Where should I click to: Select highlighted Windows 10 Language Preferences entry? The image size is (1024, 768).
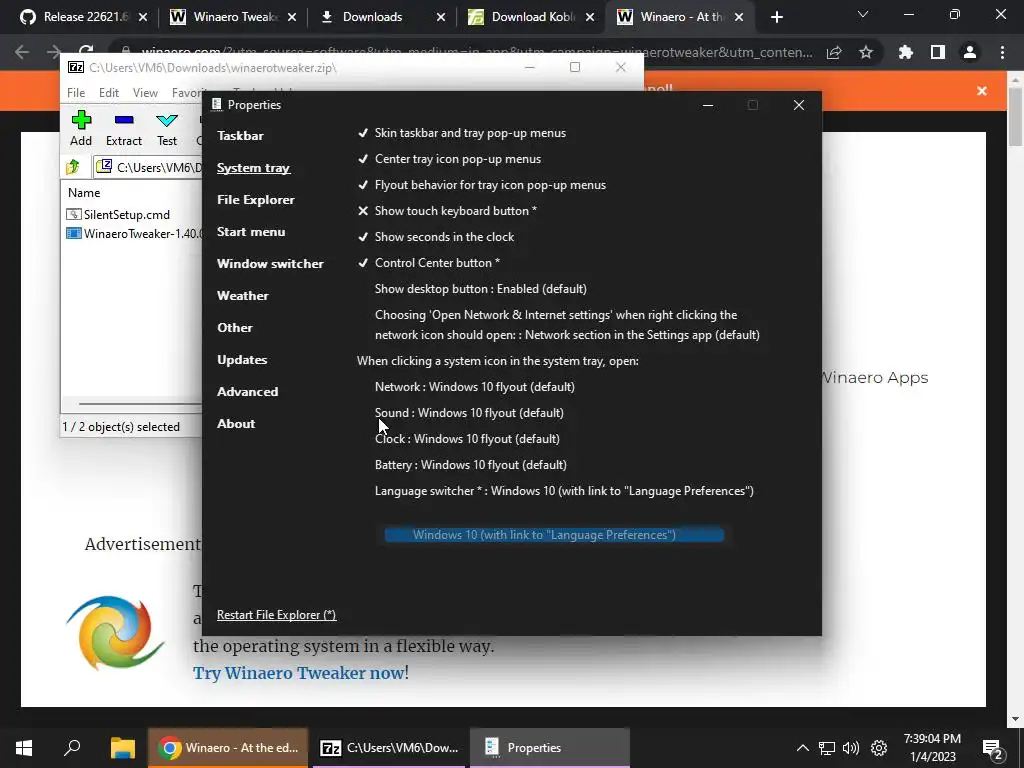[554, 535]
